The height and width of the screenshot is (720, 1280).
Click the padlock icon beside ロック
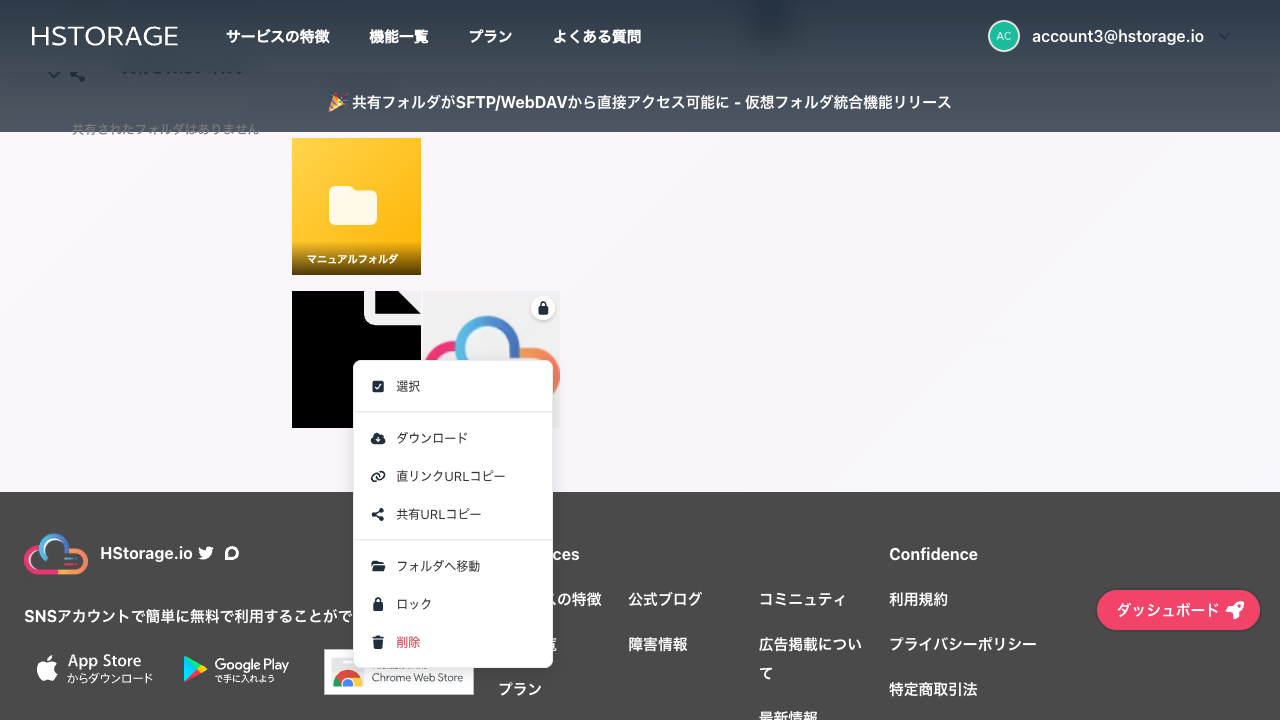(378, 604)
